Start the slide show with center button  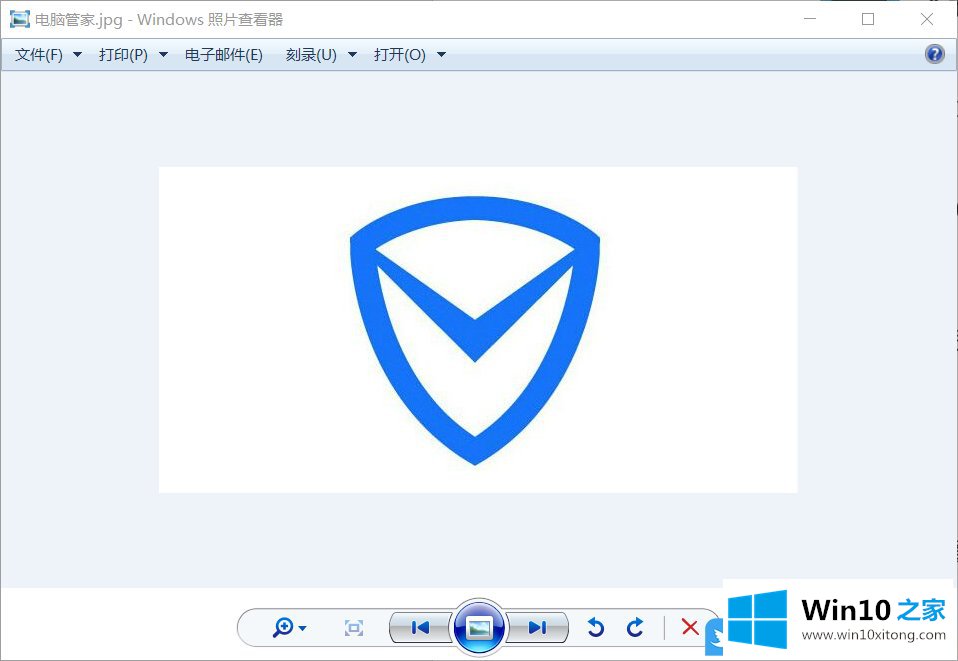pyautogui.click(x=480, y=627)
